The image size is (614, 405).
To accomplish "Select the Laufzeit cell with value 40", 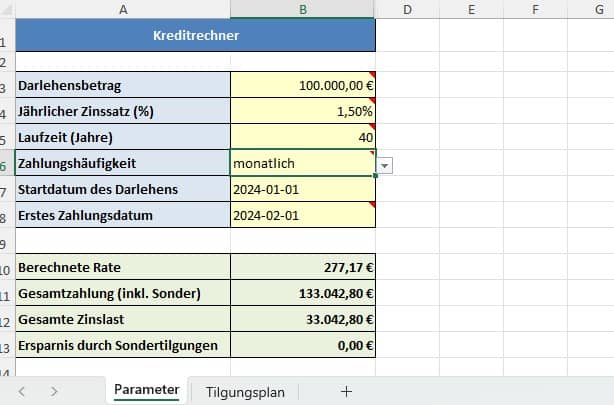I will pyautogui.click(x=302, y=138).
